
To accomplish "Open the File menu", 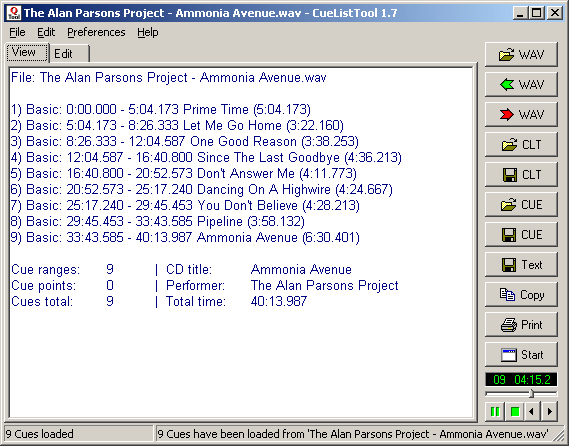I will coord(17,32).
